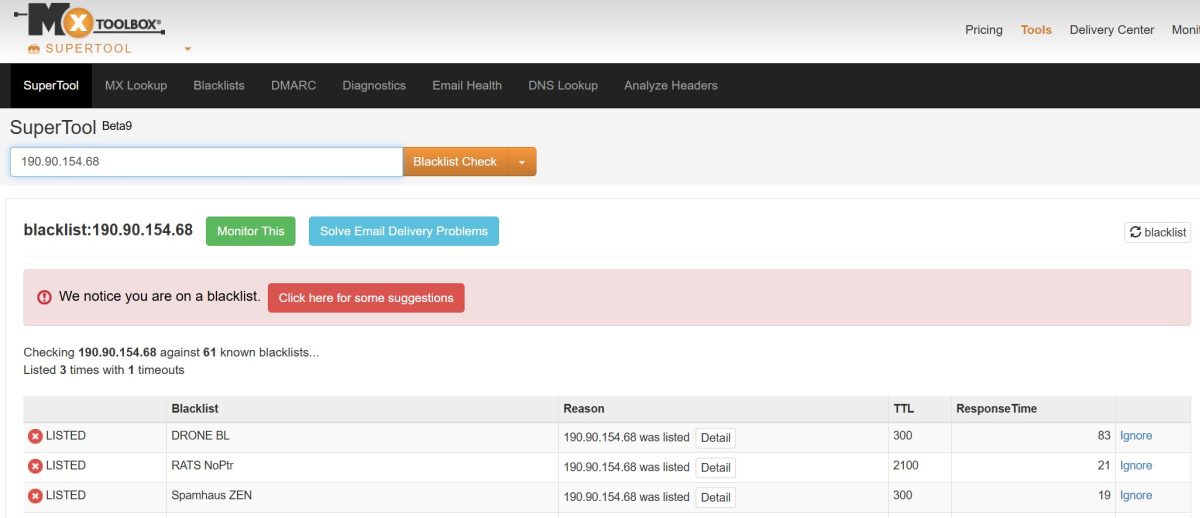
Task: Select the Email Health tab
Action: [x=467, y=85]
